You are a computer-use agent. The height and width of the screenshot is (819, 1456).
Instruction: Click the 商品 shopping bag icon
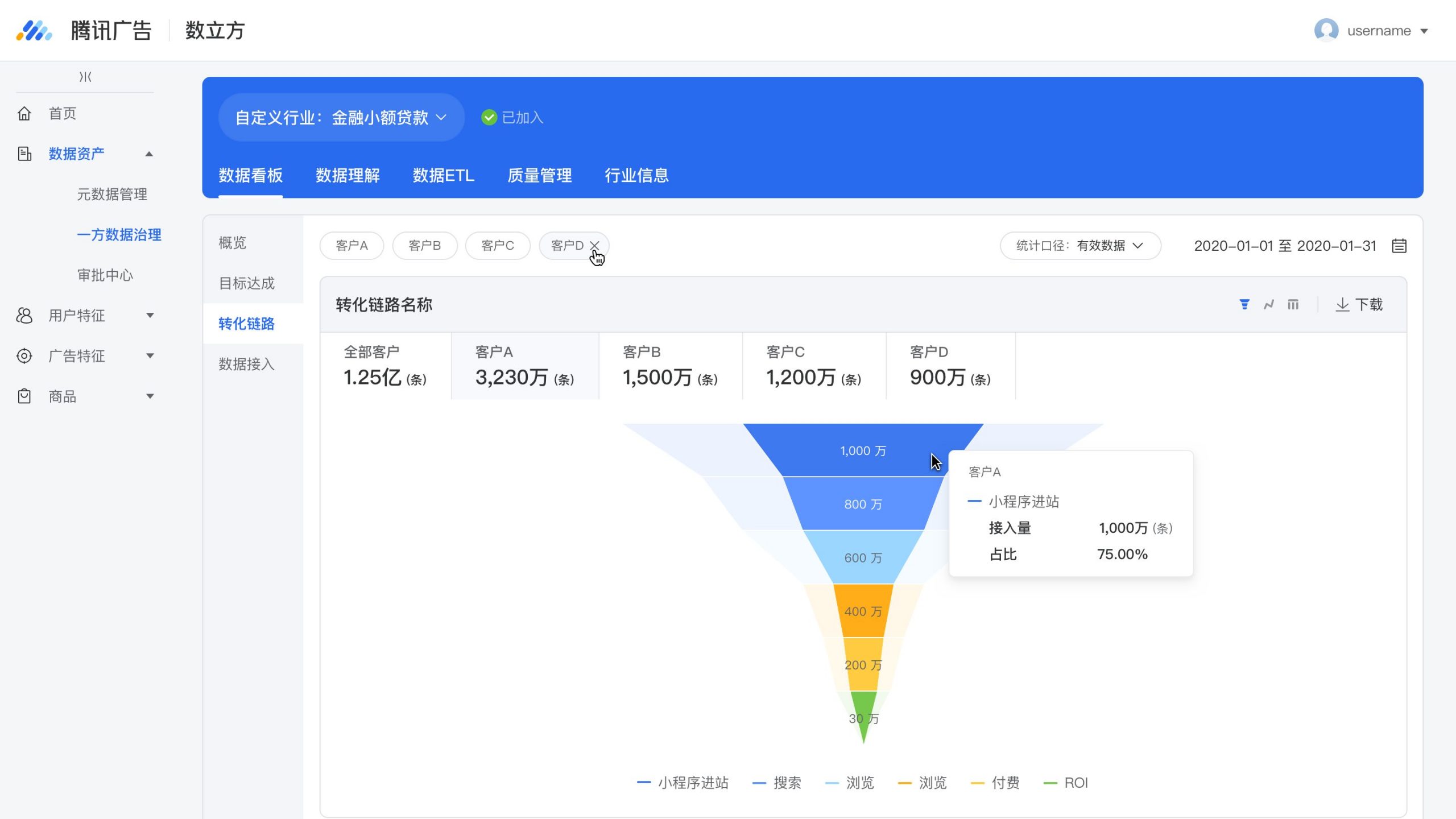click(24, 396)
